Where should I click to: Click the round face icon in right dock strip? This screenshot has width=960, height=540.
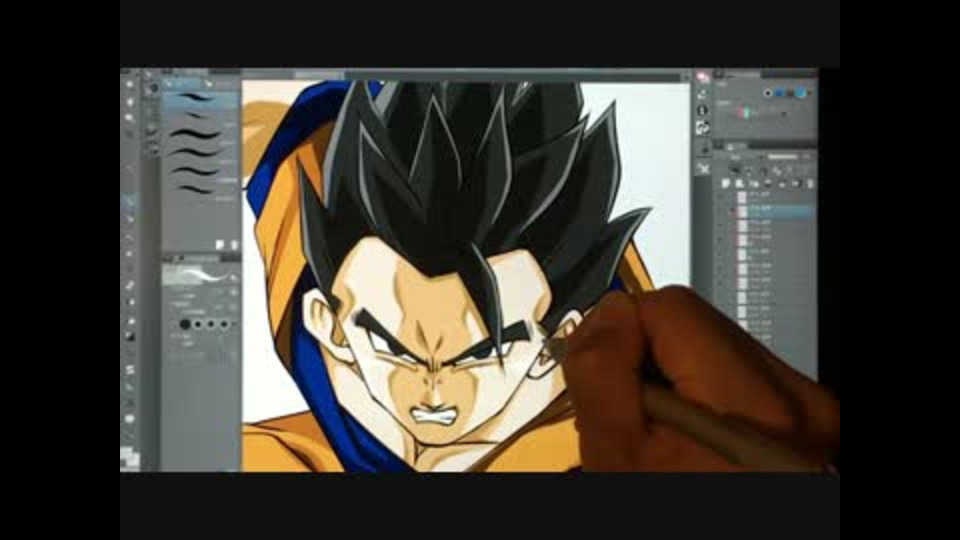[x=703, y=110]
